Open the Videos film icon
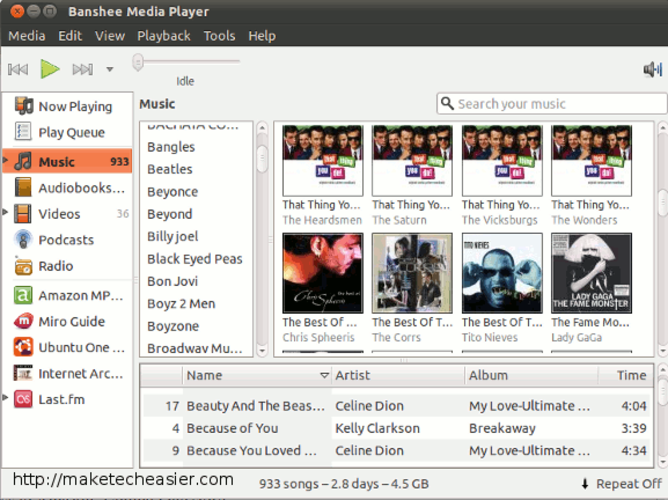The image size is (668, 500). [23, 213]
